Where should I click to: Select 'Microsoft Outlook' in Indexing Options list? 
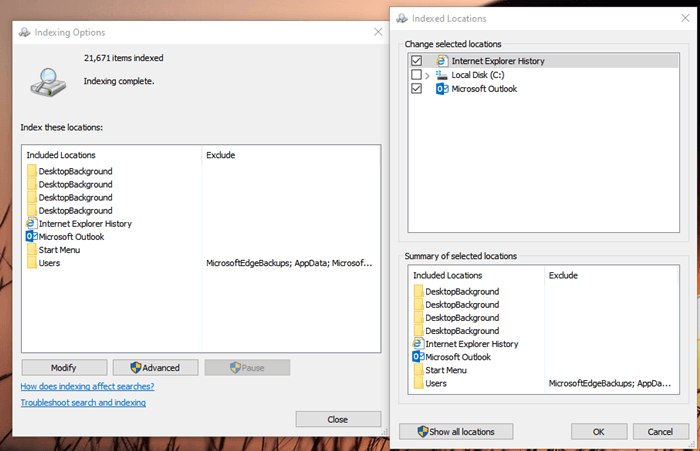point(71,236)
